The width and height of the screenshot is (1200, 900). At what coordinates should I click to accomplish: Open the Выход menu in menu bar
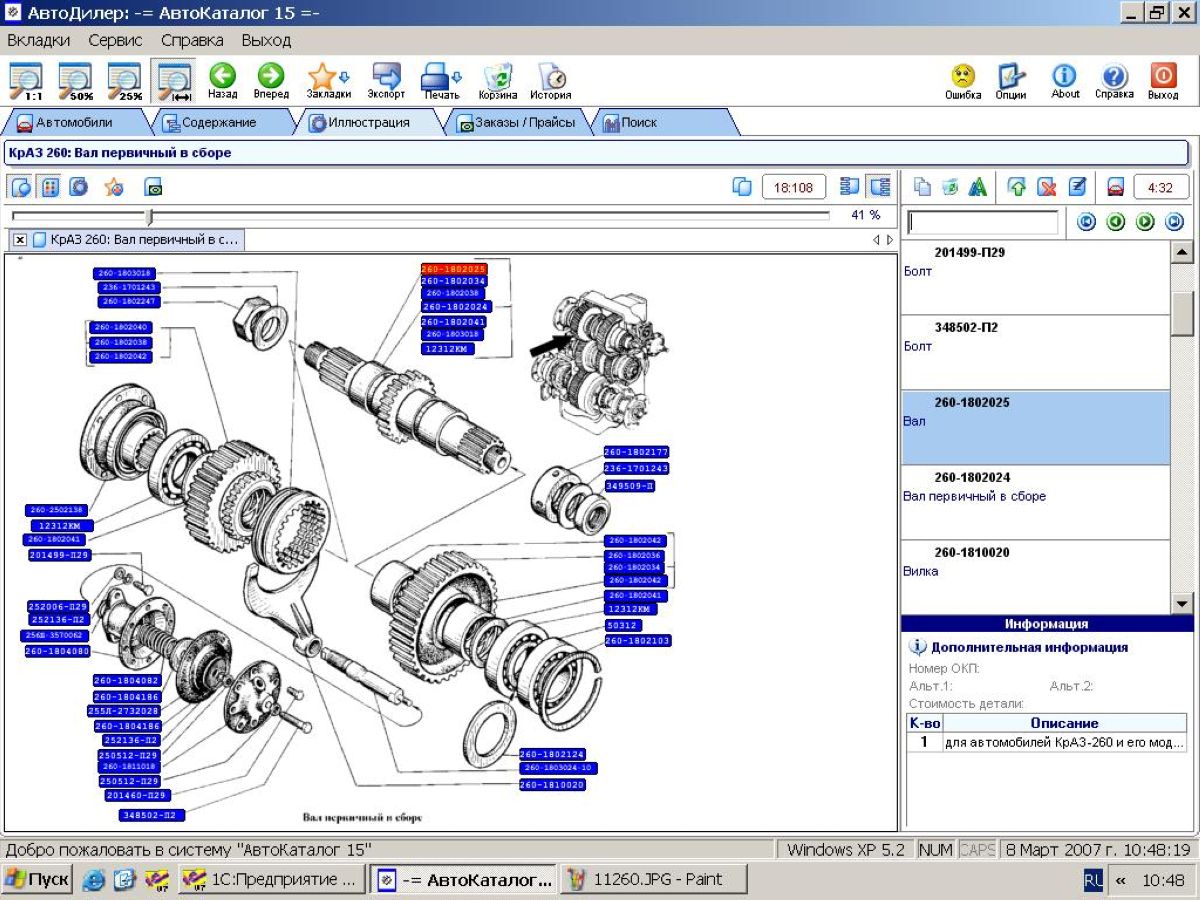(266, 41)
